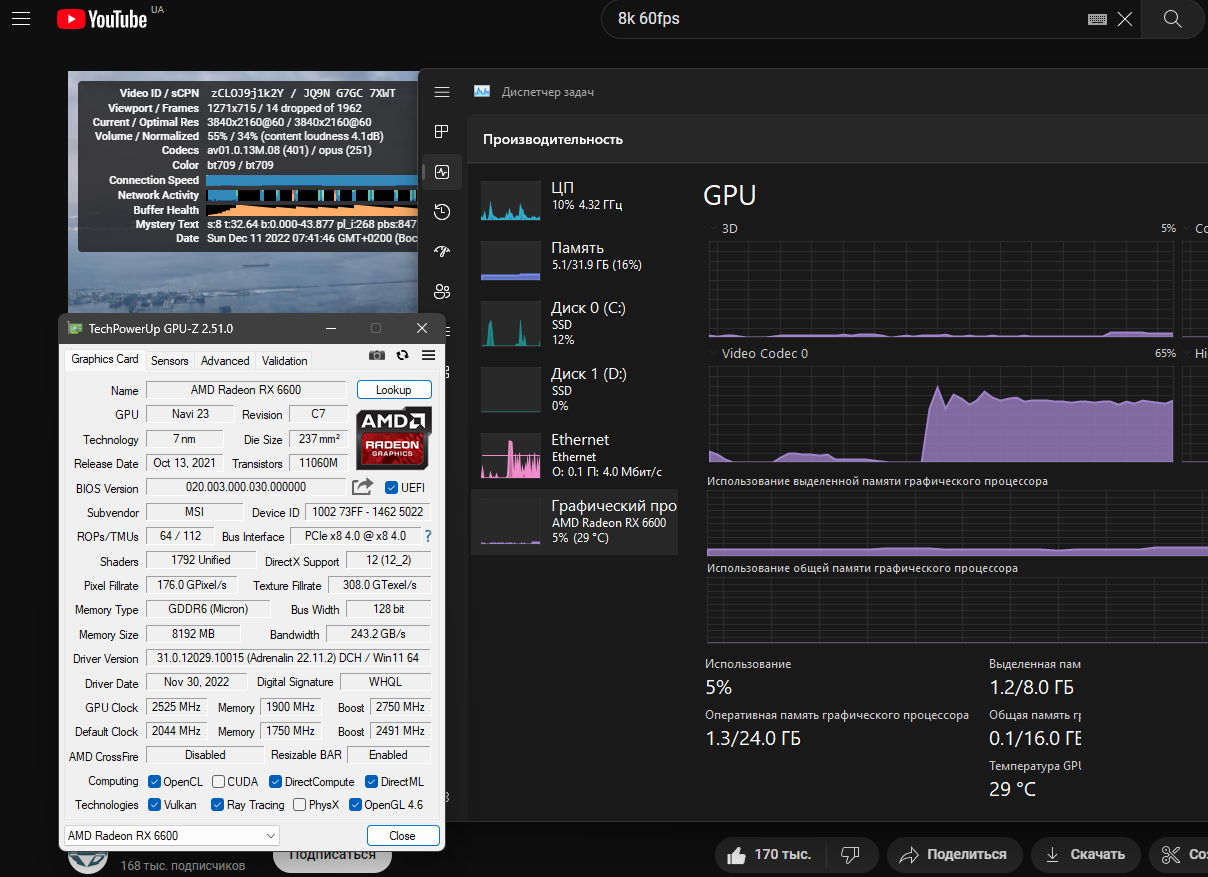Viewport: 1208px width, 877px height.
Task: Click the Driver Version field value
Action: [288, 658]
